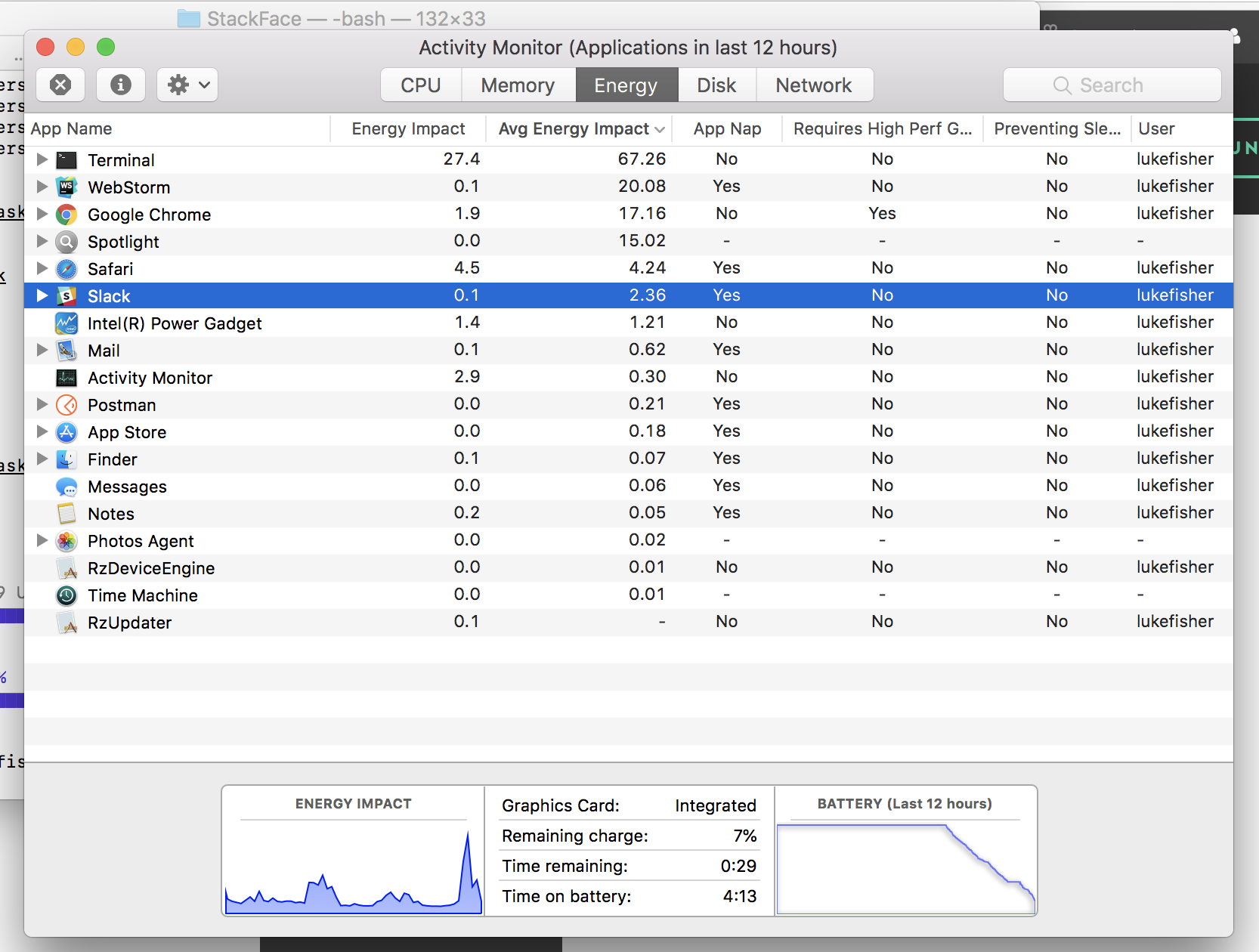The image size is (1259, 952).
Task: Expand the Mail row
Action: (x=42, y=350)
